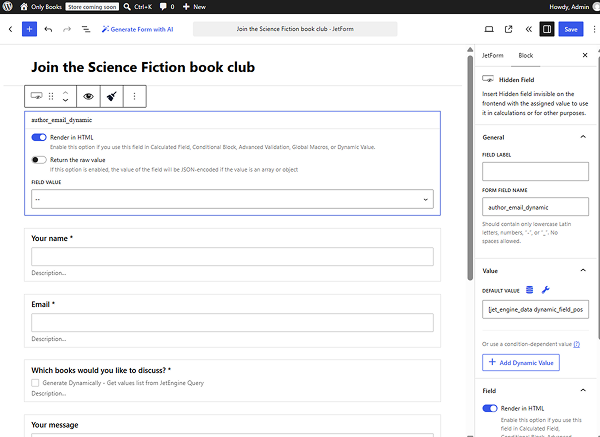Toggle Render in HTML in the block
This screenshot has height=437, width=600.
click(39, 137)
